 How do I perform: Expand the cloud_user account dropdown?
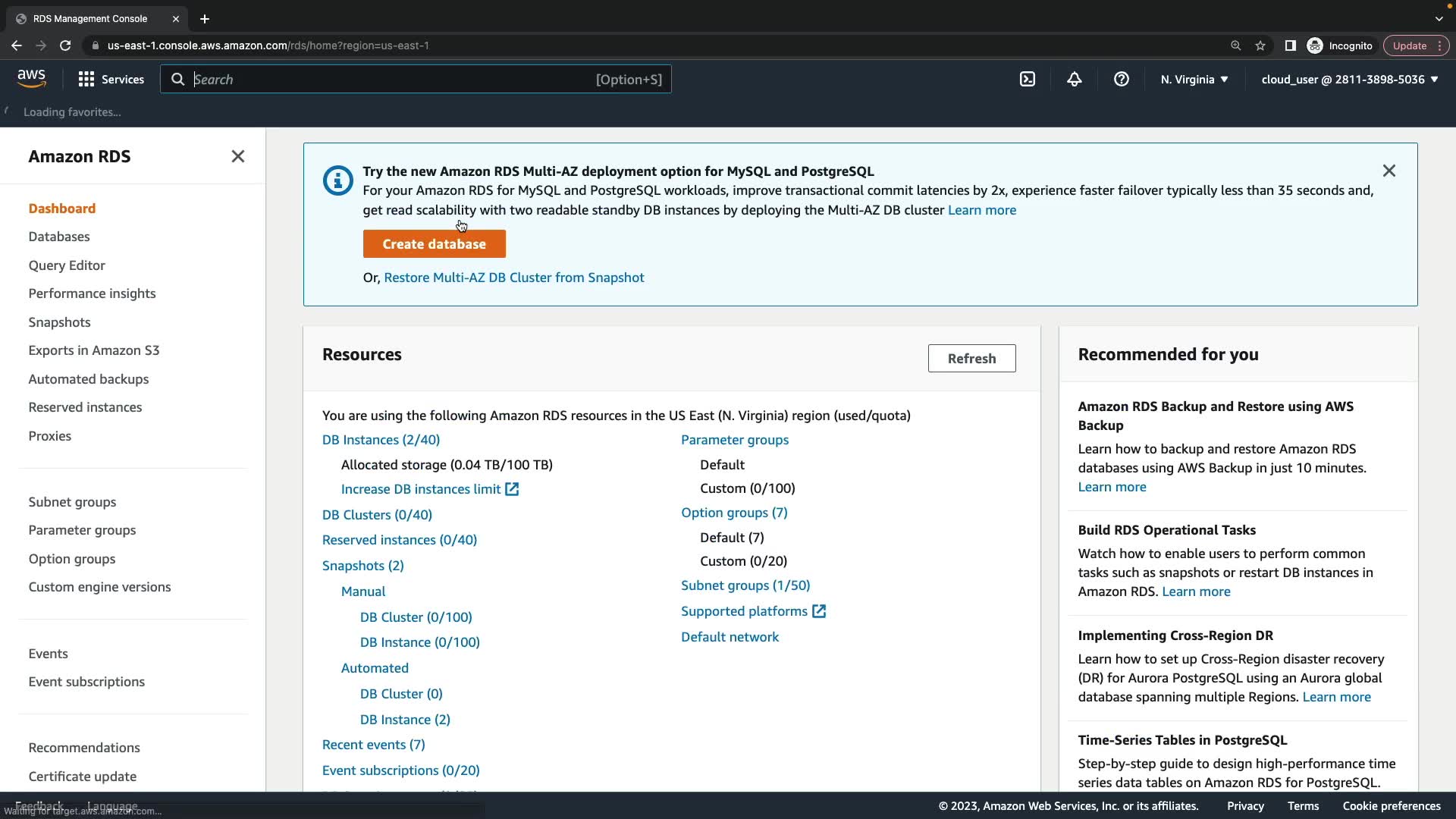[x=1349, y=80]
